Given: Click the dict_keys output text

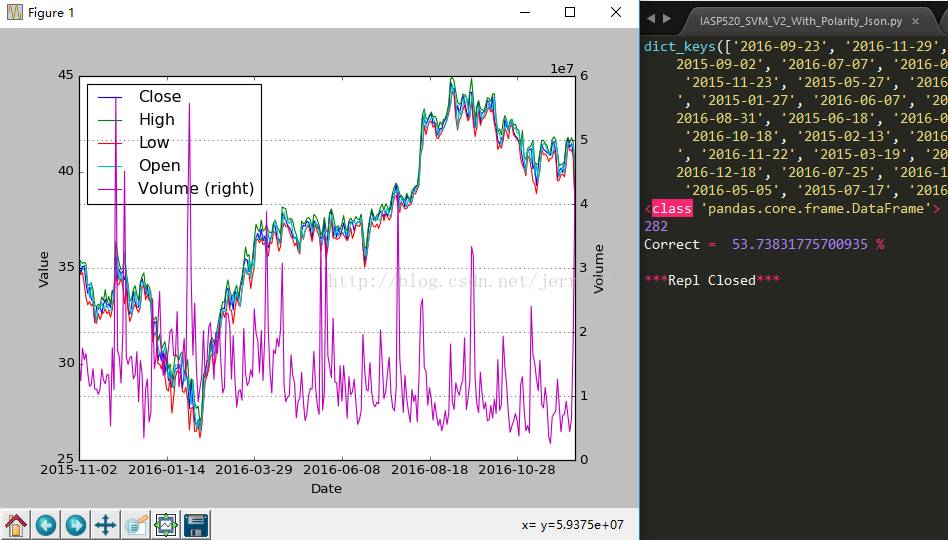Looking at the screenshot, I should tap(680, 47).
